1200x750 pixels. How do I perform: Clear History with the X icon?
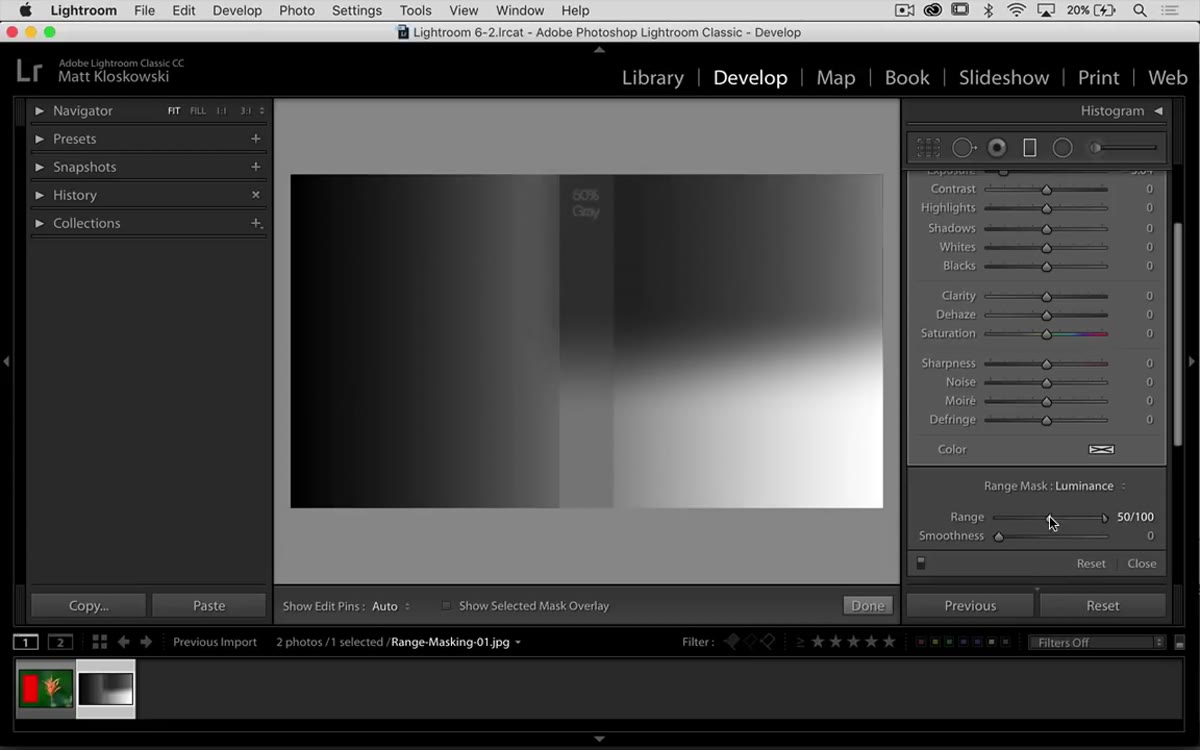coord(256,195)
